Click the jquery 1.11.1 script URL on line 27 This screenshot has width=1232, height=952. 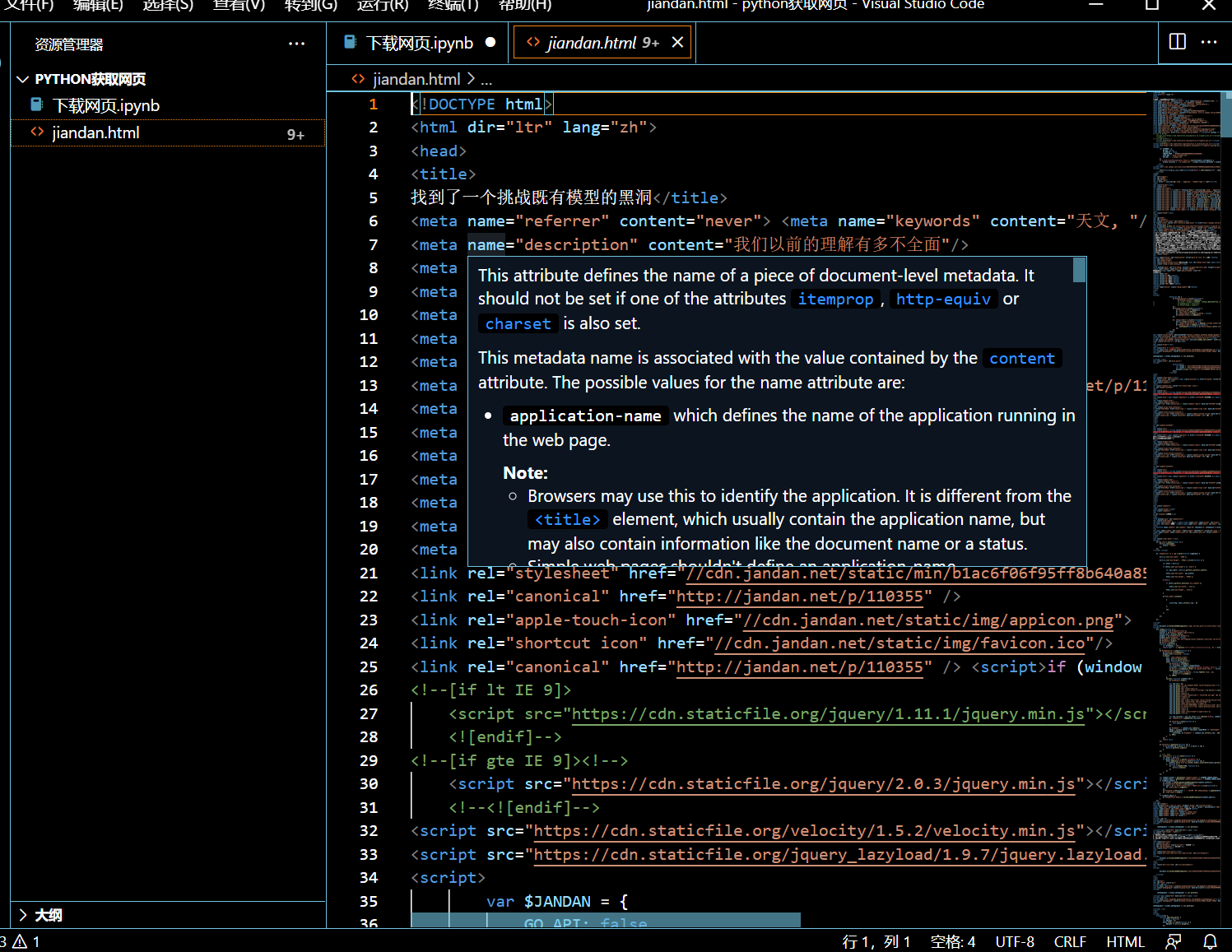(x=828, y=714)
